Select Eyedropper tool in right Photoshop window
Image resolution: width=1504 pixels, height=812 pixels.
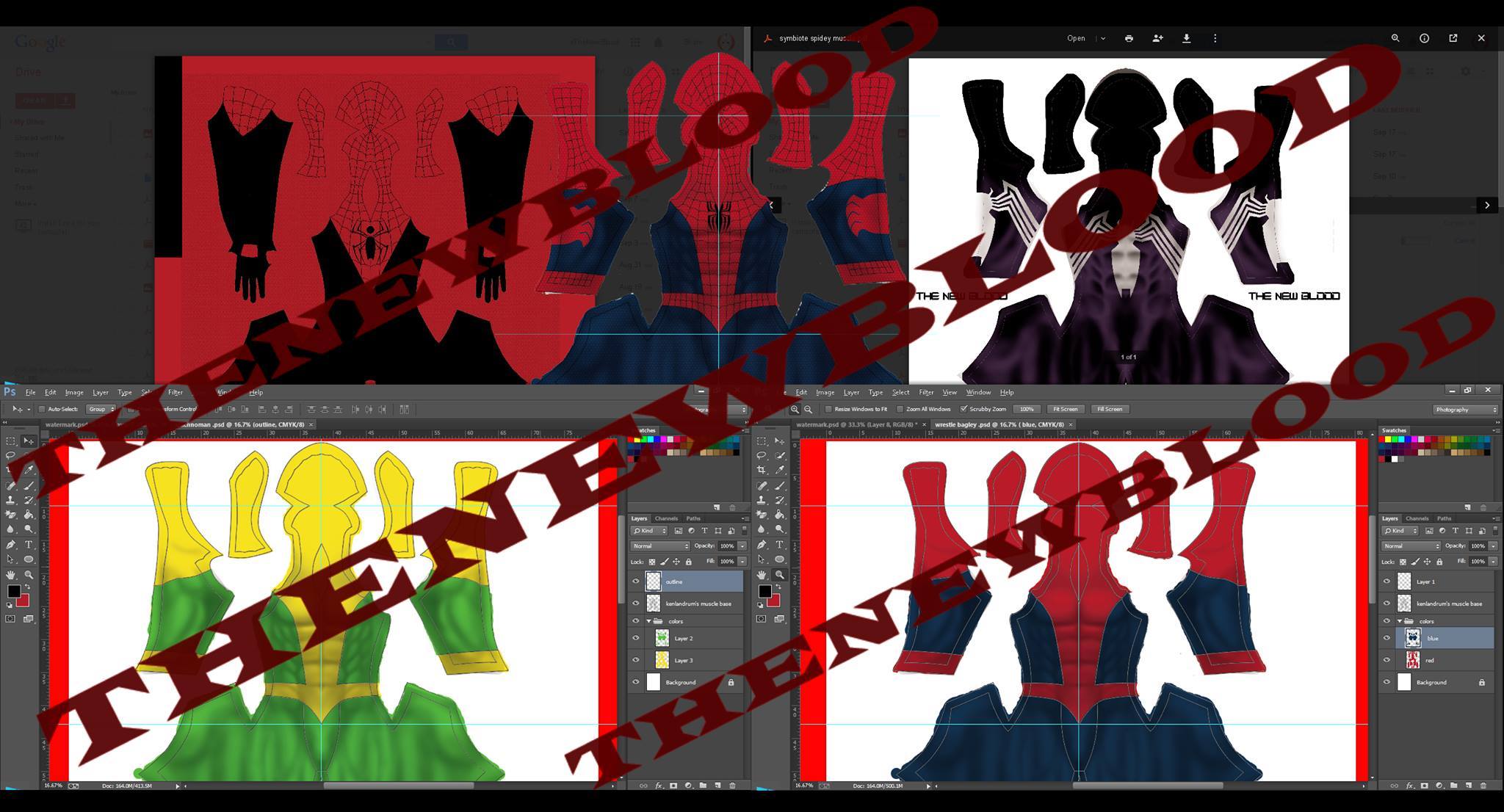coord(779,470)
